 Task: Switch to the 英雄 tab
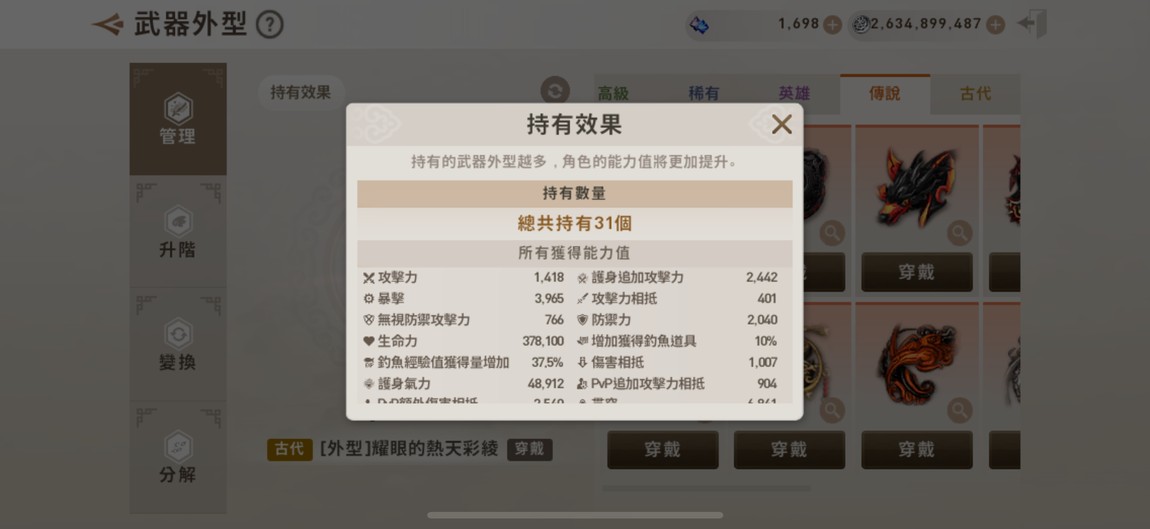coord(794,94)
